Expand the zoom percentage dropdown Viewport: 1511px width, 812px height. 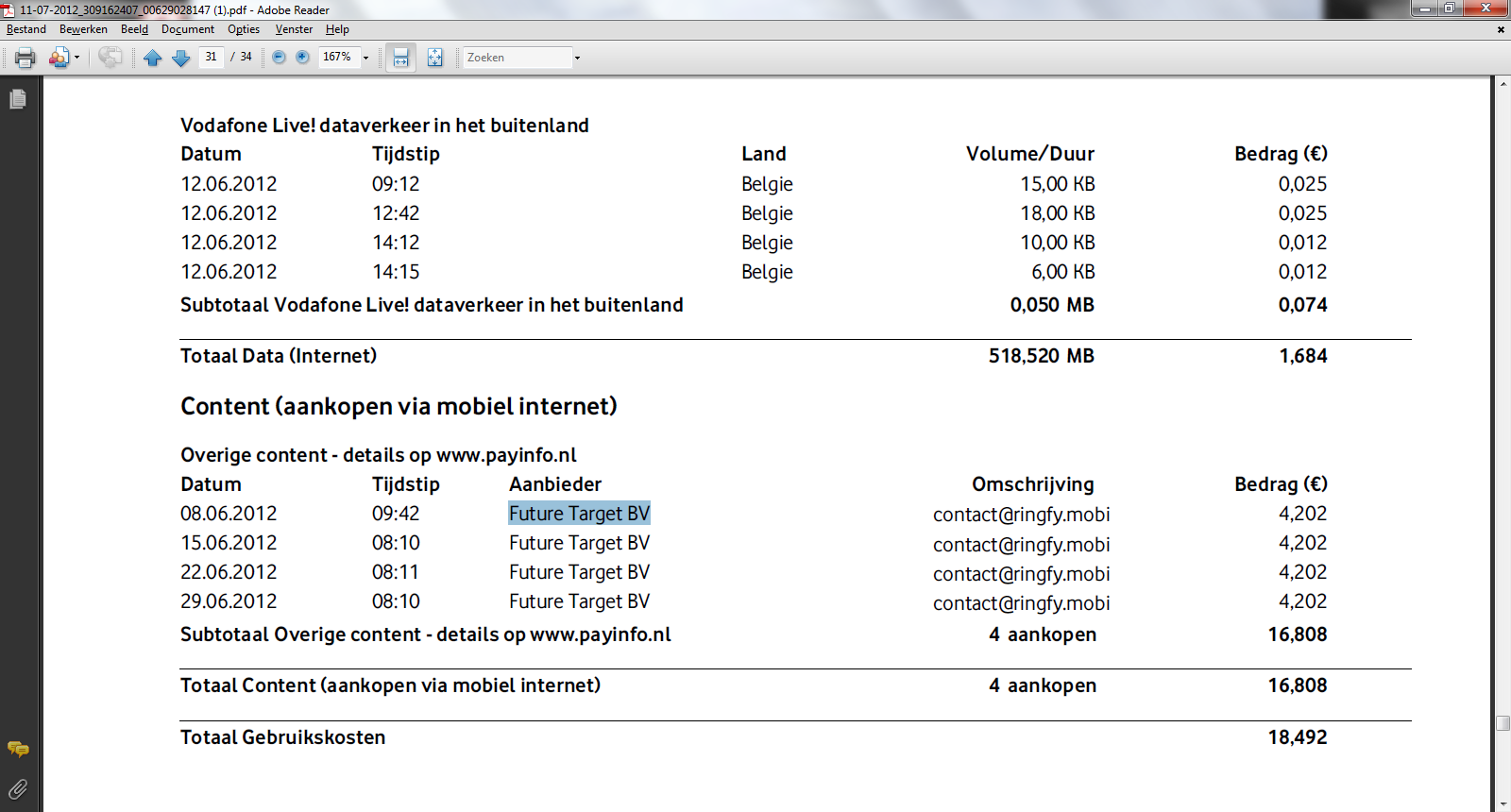tap(366, 59)
